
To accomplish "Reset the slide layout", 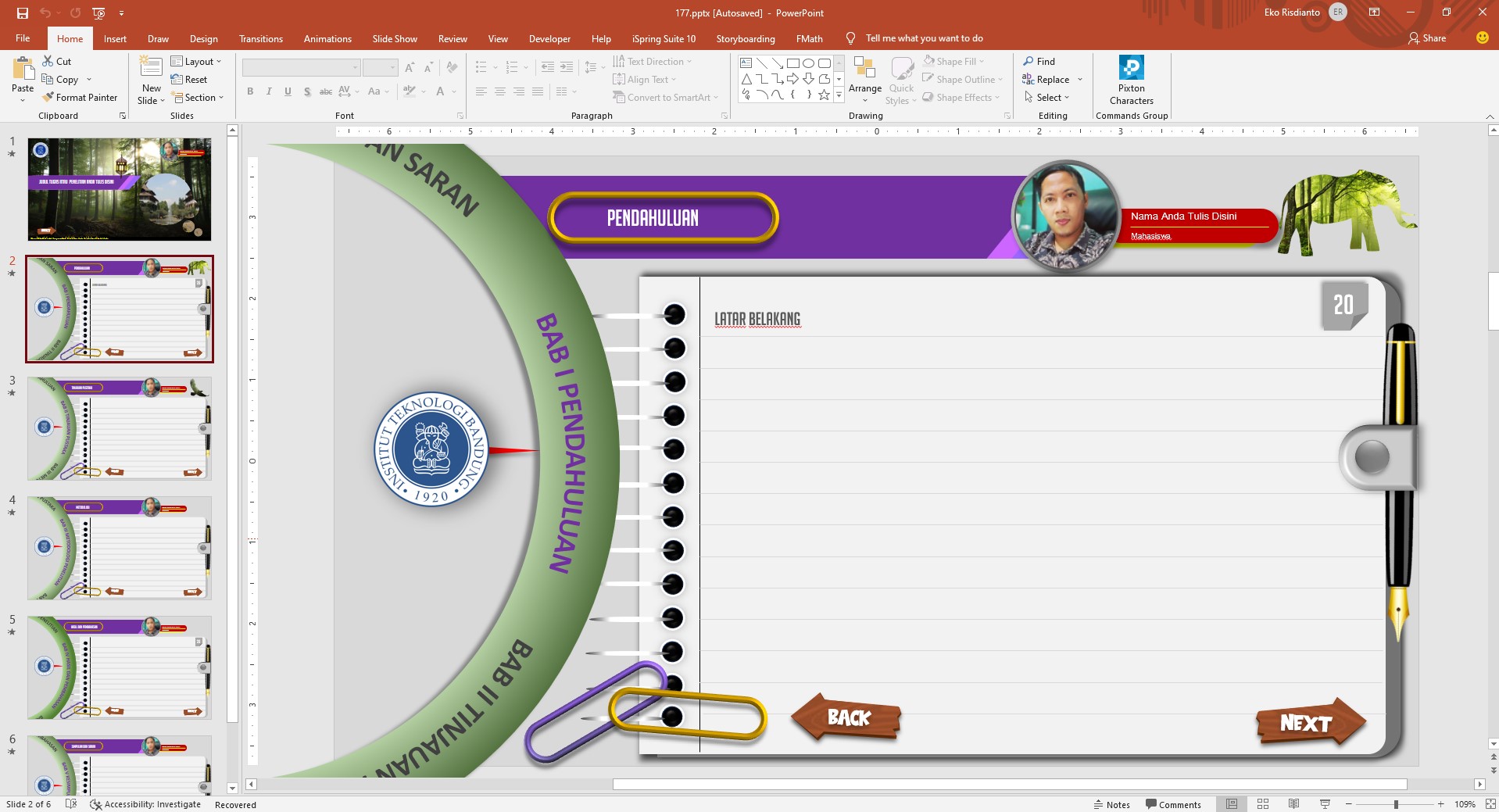I will tap(189, 80).
